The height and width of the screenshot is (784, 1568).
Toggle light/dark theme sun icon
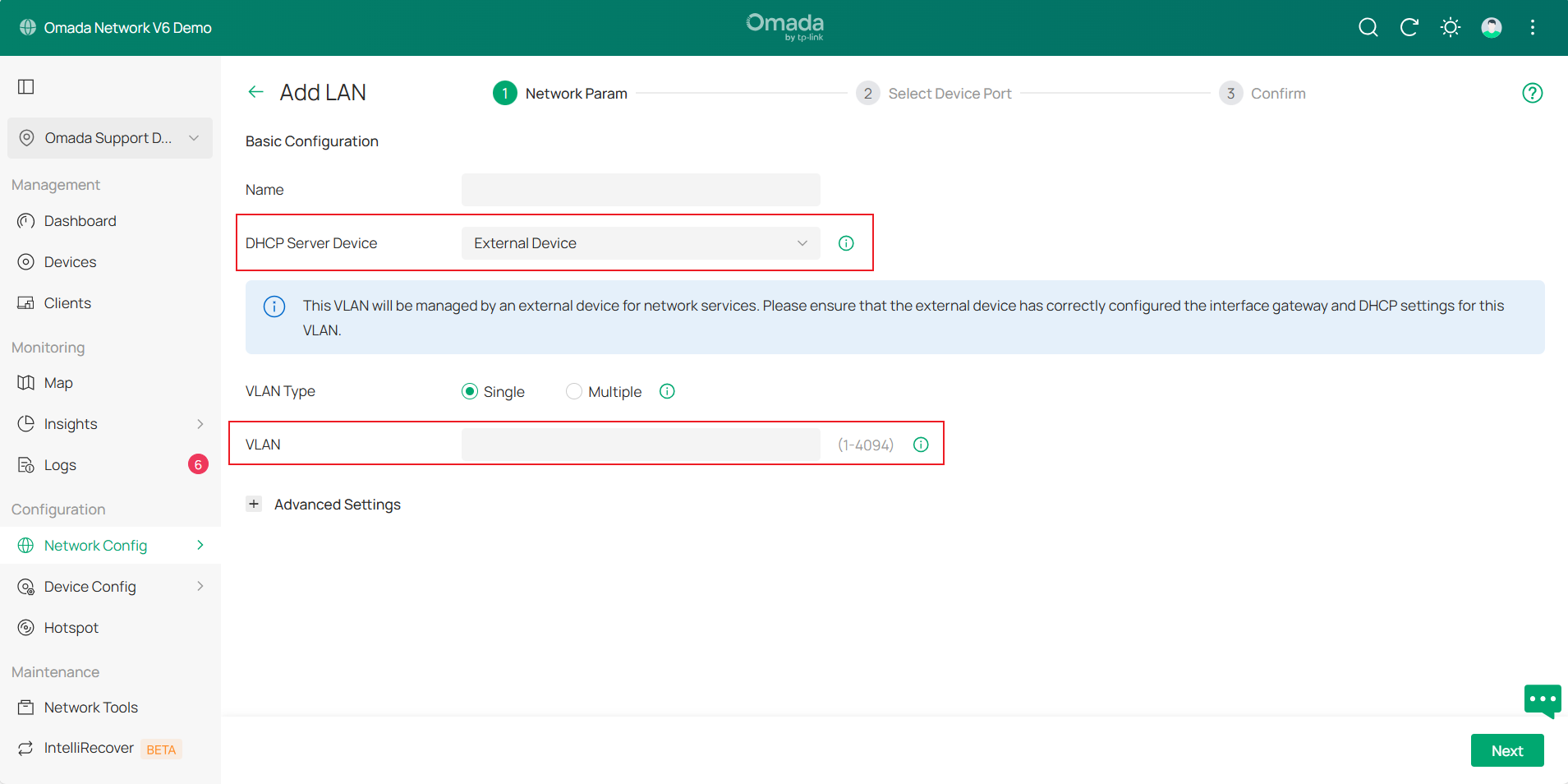[x=1450, y=27]
